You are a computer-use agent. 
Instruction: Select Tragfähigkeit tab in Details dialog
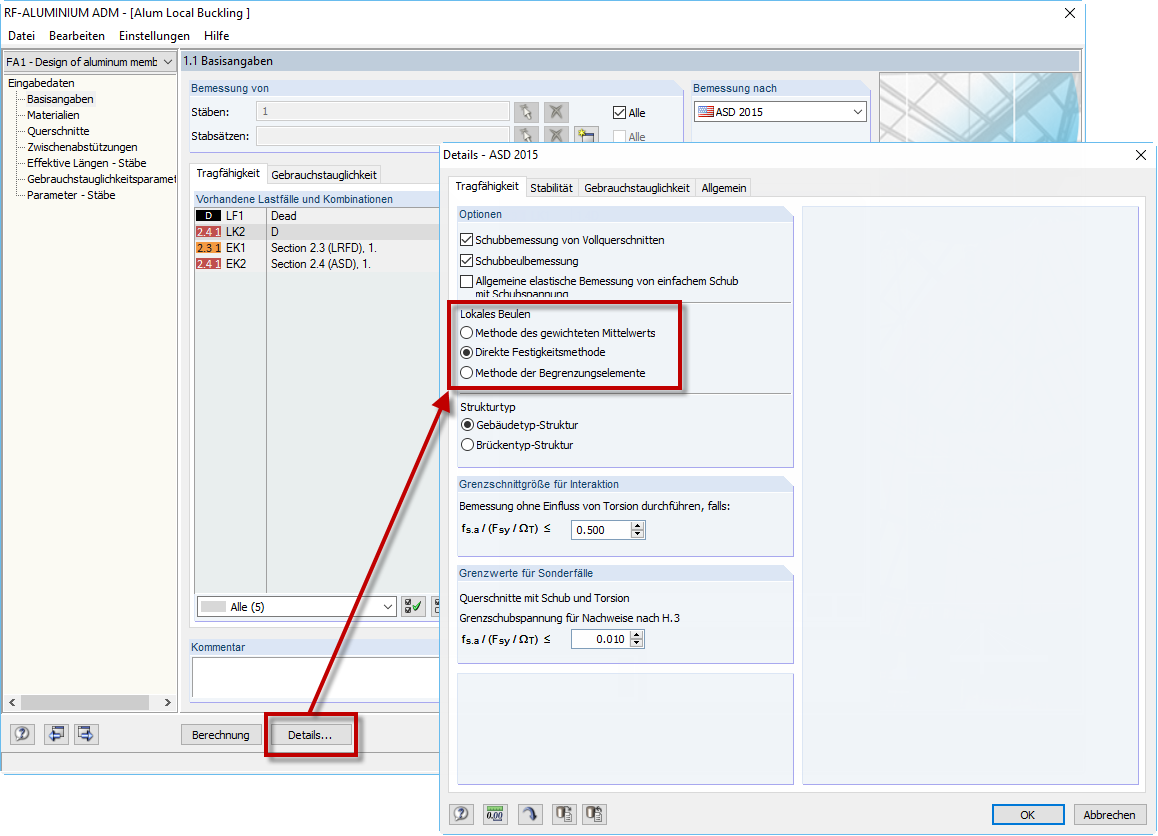(487, 186)
